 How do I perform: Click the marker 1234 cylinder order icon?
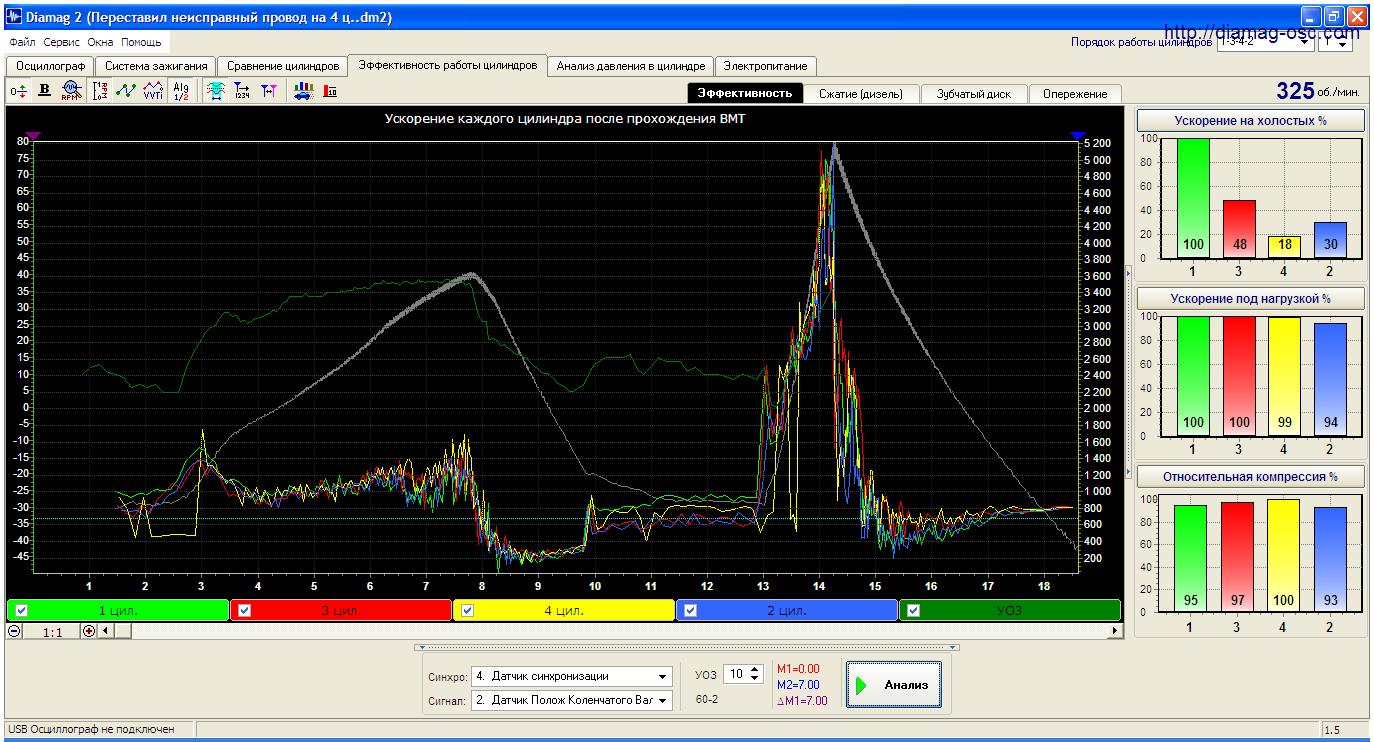(242, 91)
